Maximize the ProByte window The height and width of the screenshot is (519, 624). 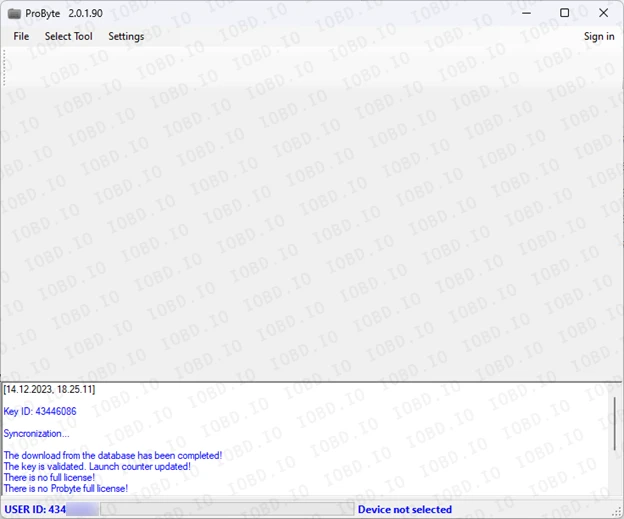[x=564, y=13]
